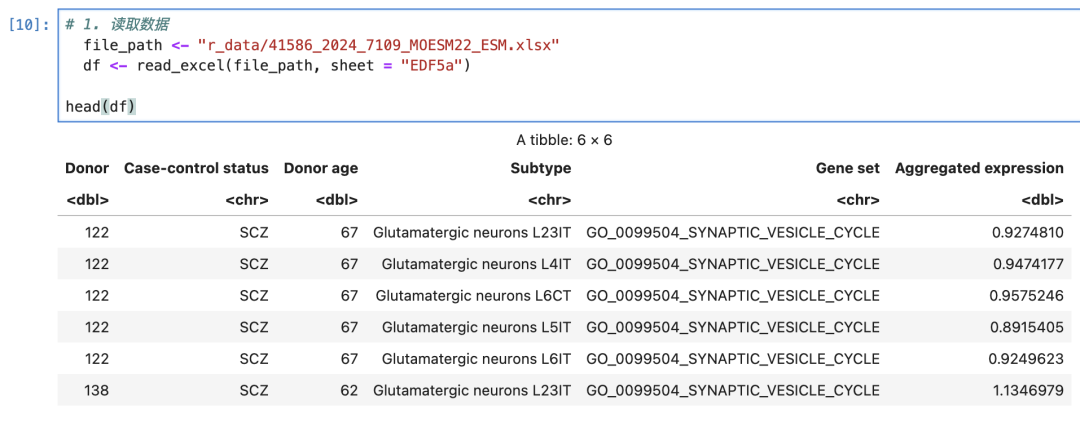Select the Donor column header
The height and width of the screenshot is (422, 1080).
[x=87, y=168]
